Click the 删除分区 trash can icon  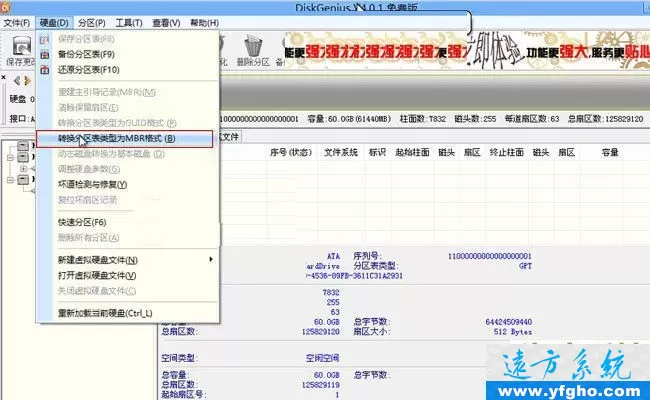[253, 46]
